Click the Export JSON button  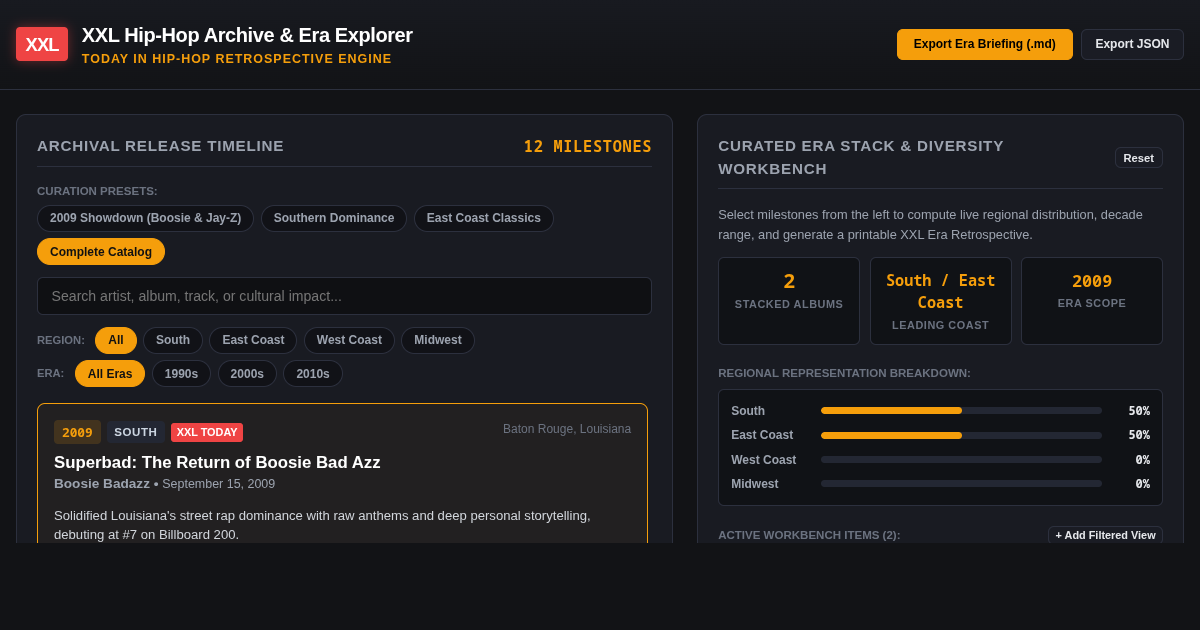tap(1132, 44)
